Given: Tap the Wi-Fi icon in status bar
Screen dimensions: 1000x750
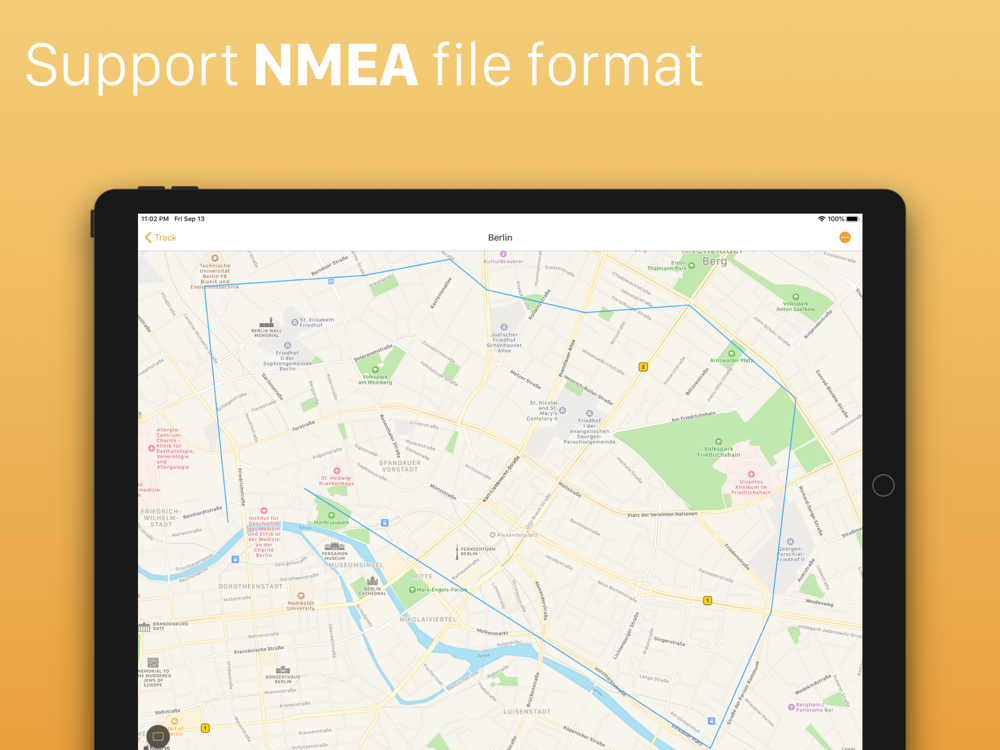Looking at the screenshot, I should (821, 219).
